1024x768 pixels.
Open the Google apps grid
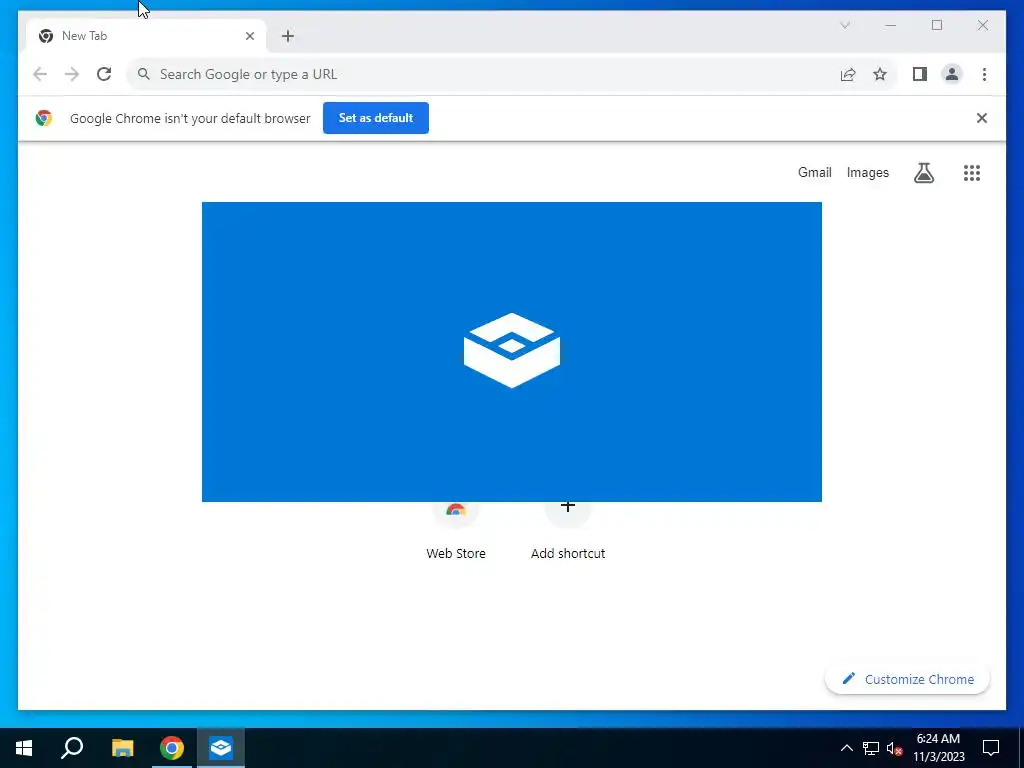coord(972,172)
